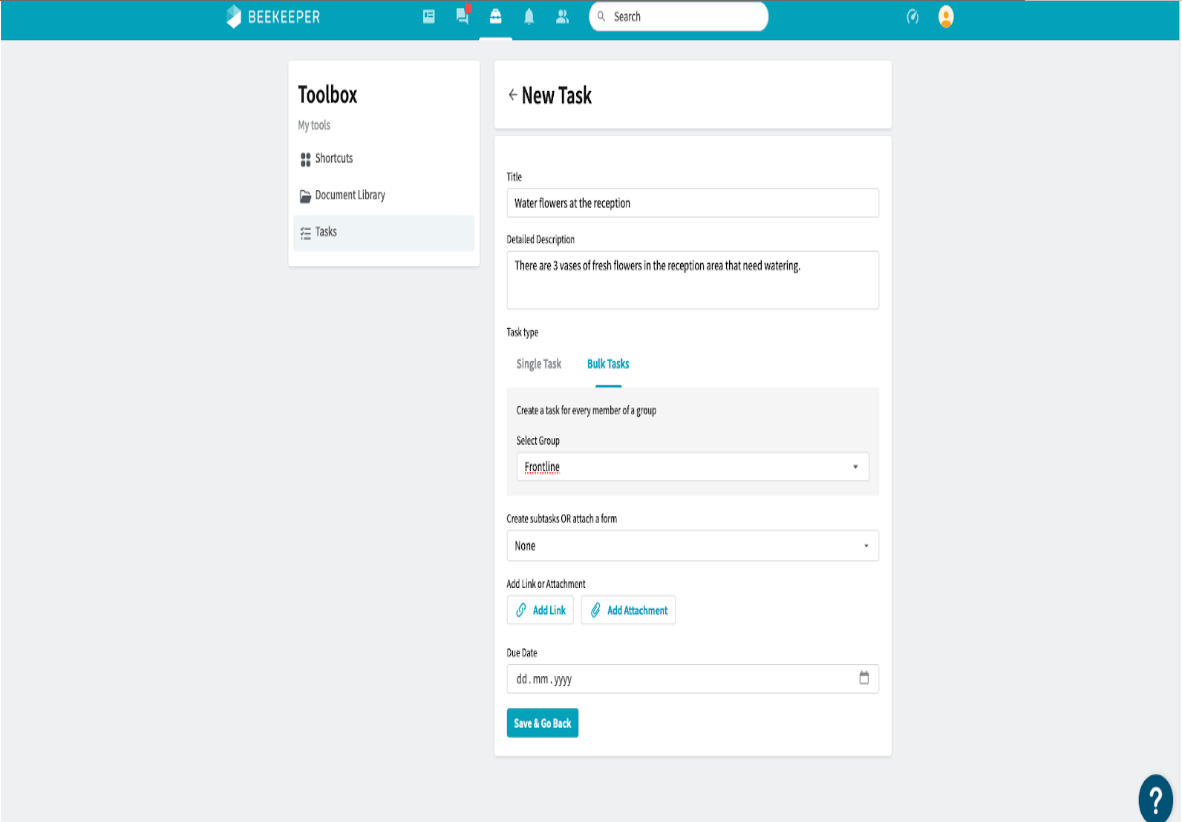Click the floating help question mark
This screenshot has height=822, width=1182.
coord(1157,797)
